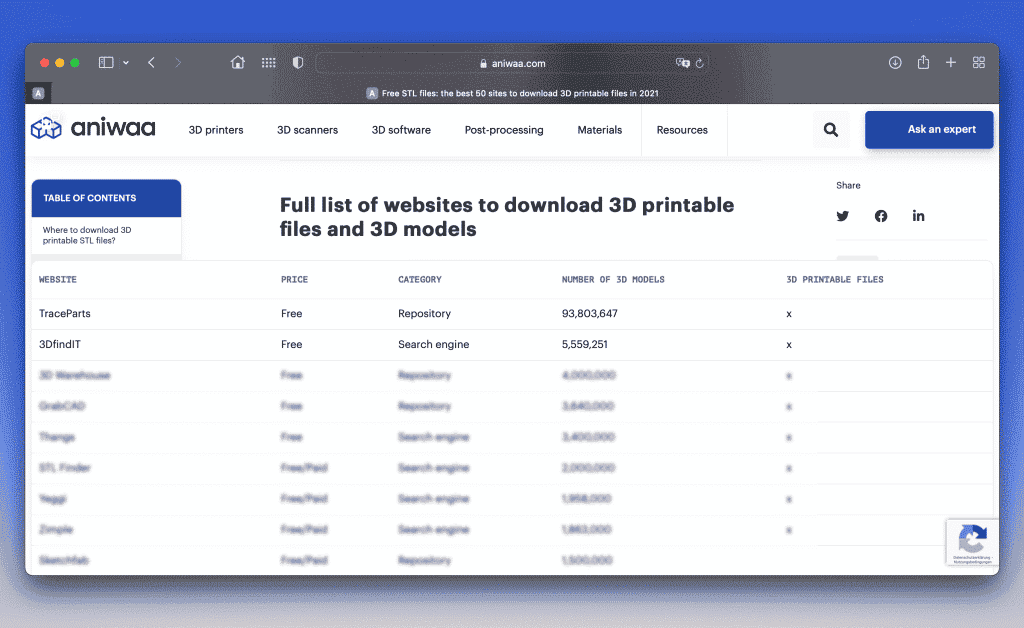Open the 3D printers menu
The width and height of the screenshot is (1024, 628).
coord(216,130)
